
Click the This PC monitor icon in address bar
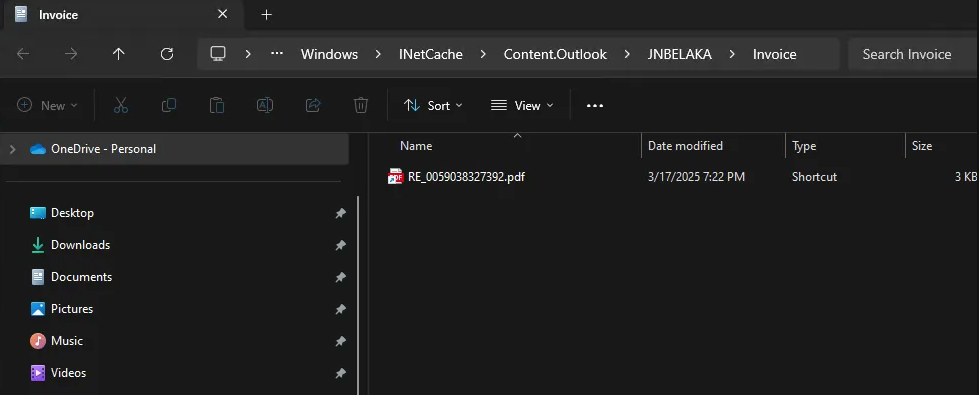click(x=218, y=54)
